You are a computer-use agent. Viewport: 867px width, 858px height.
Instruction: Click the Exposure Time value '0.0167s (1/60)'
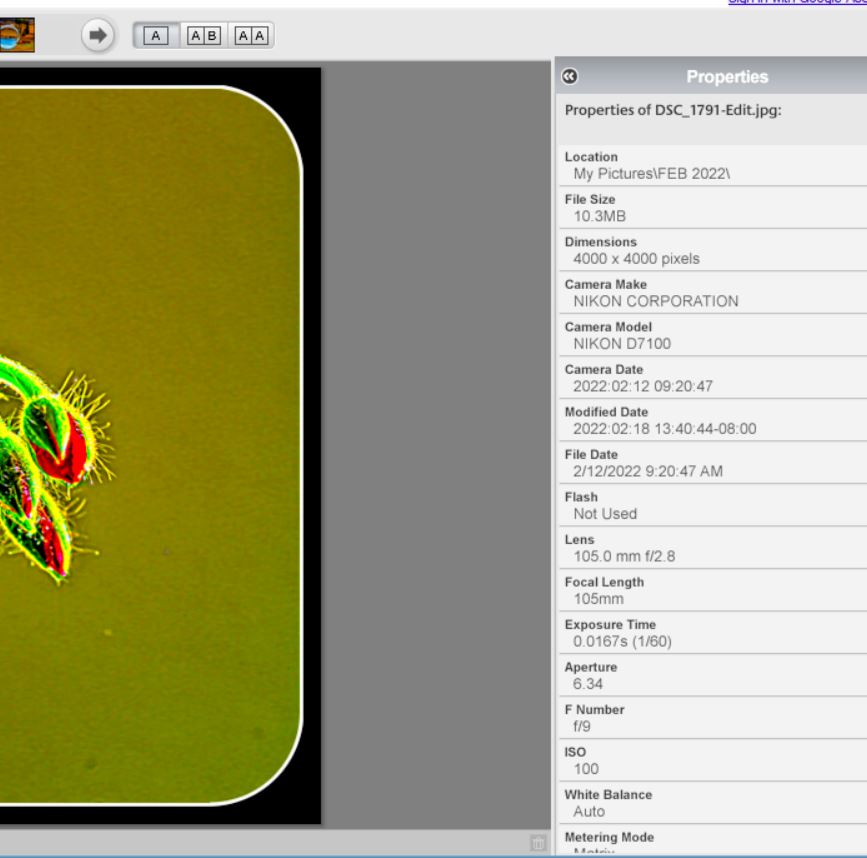pyautogui.click(x=623, y=642)
